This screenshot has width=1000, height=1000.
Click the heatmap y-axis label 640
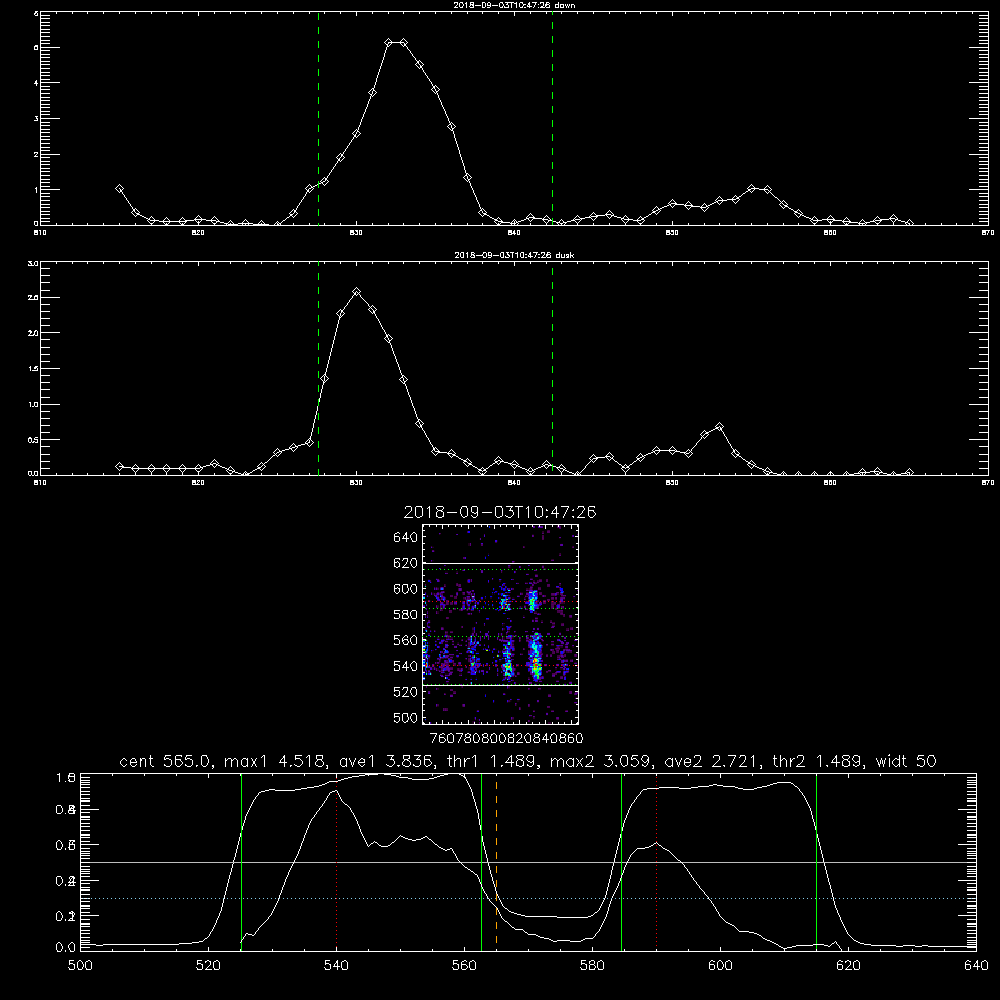(x=406, y=538)
